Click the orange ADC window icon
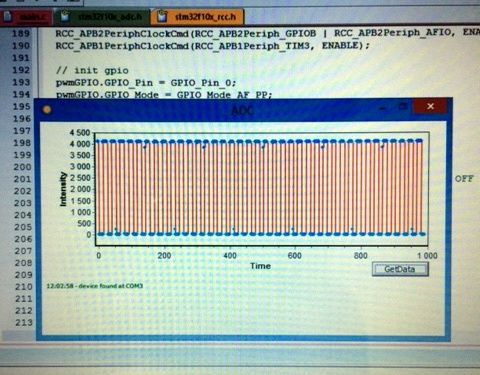480x375 pixels. (x=47, y=110)
